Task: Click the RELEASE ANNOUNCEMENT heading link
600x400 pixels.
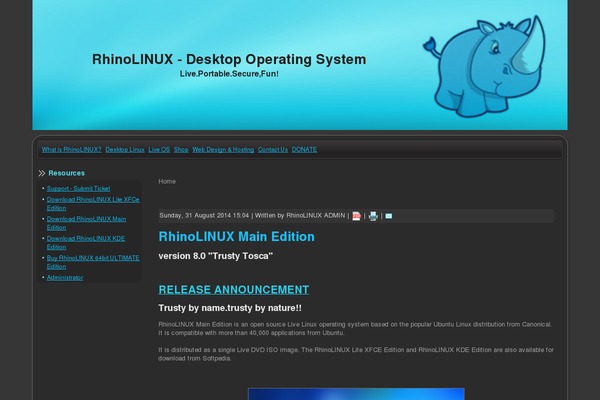Action: pyautogui.click(x=234, y=290)
